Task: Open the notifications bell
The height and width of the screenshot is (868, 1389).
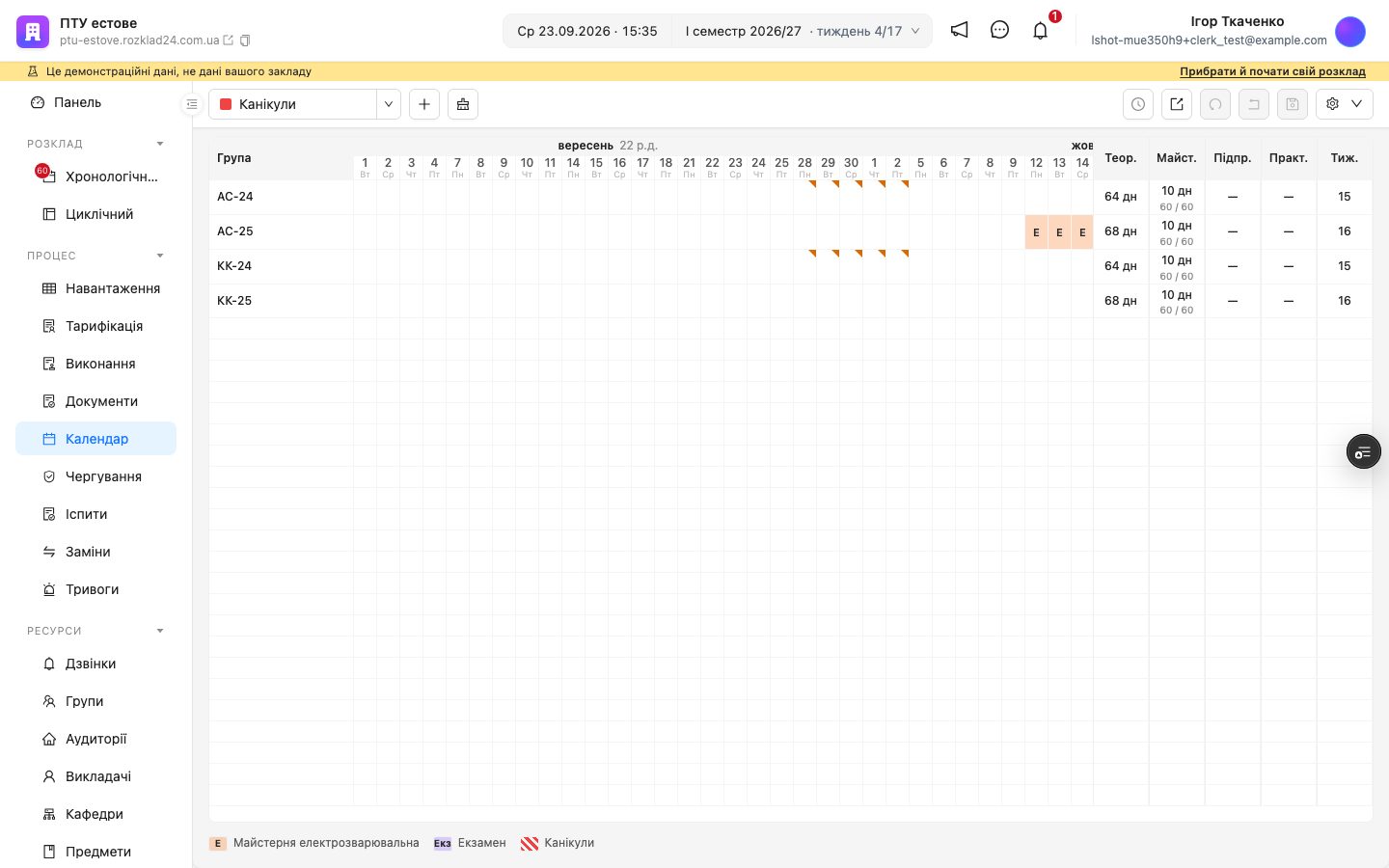Action: click(x=1040, y=30)
